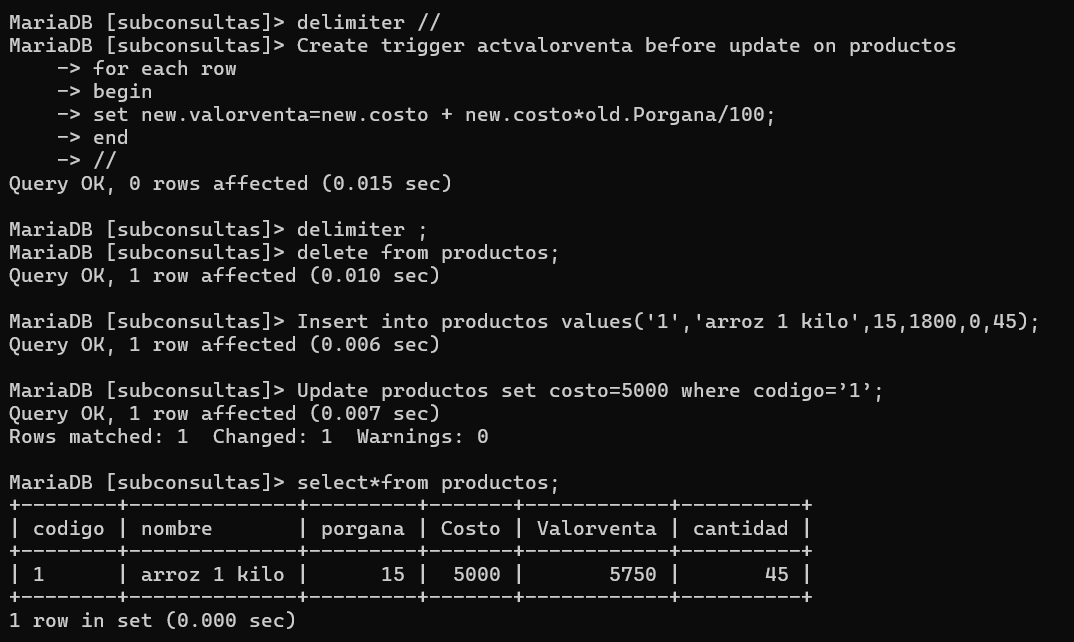Viewport: 1074px width, 642px height.
Task: Click the 'porgana' column header
Action: (362, 528)
